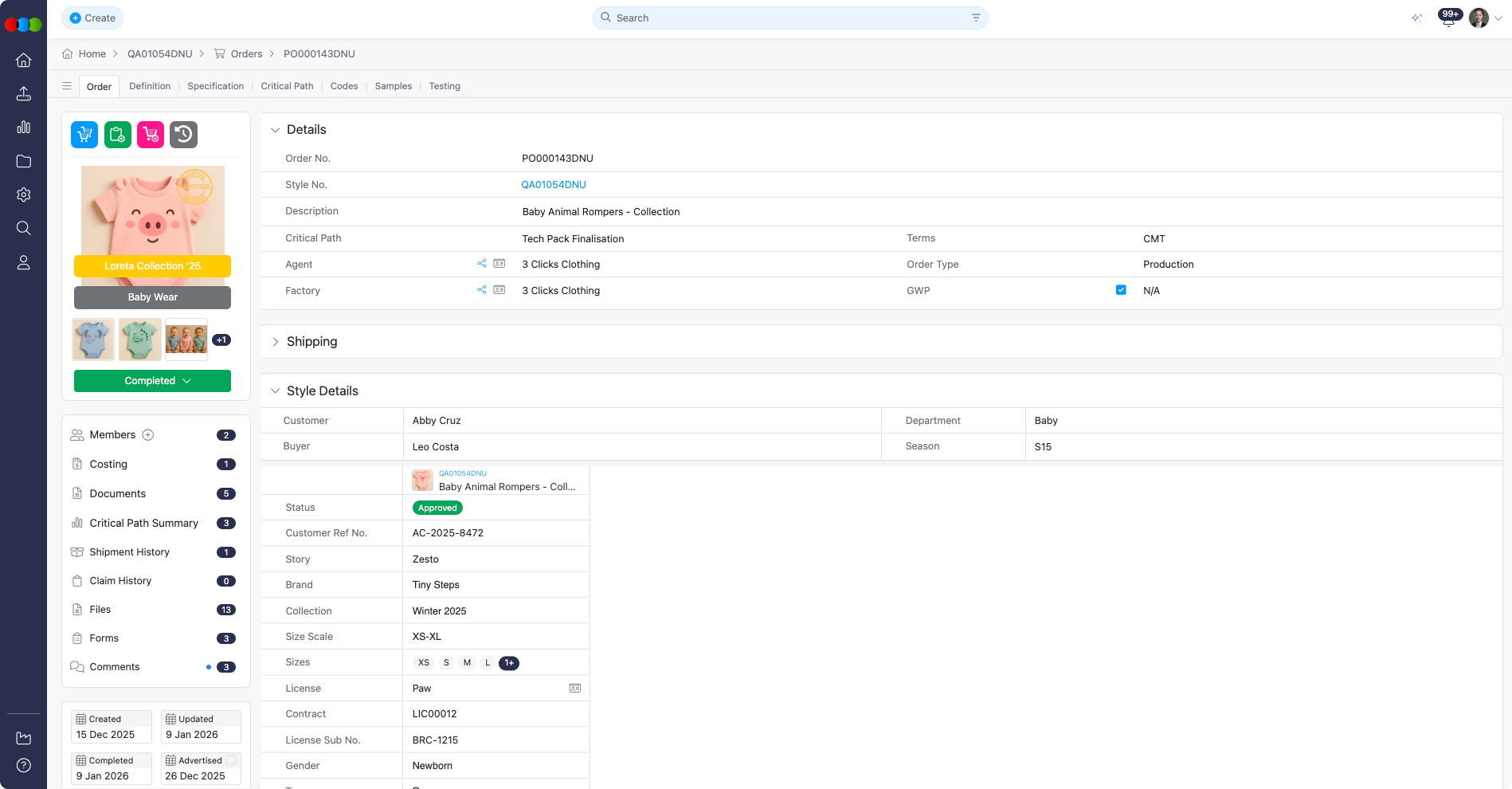Viewport: 1512px width, 789px height.
Task: Click inside the Search field
Action: click(x=789, y=18)
